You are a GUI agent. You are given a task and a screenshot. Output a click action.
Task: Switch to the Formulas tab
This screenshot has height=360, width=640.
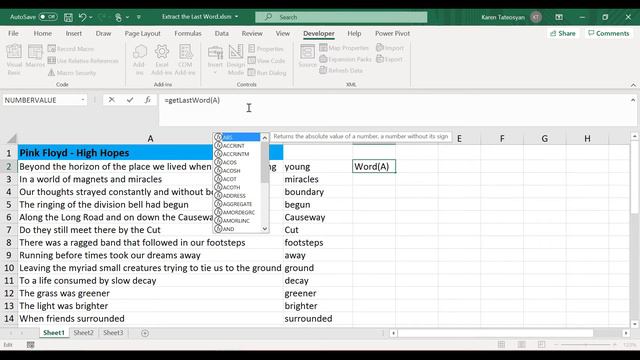(x=188, y=33)
